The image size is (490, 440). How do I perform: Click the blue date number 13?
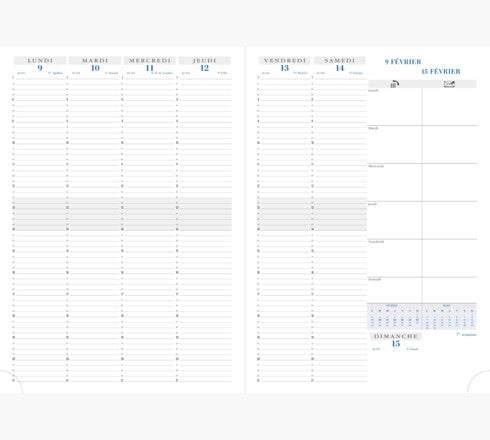[284, 68]
